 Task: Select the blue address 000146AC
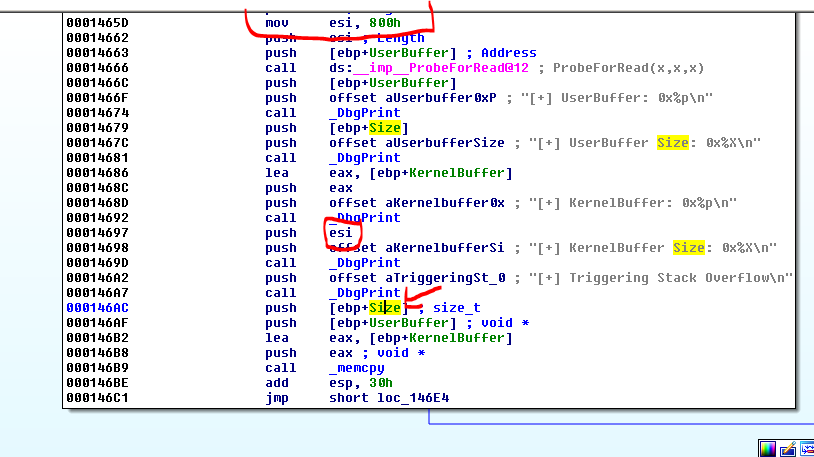tap(97, 308)
